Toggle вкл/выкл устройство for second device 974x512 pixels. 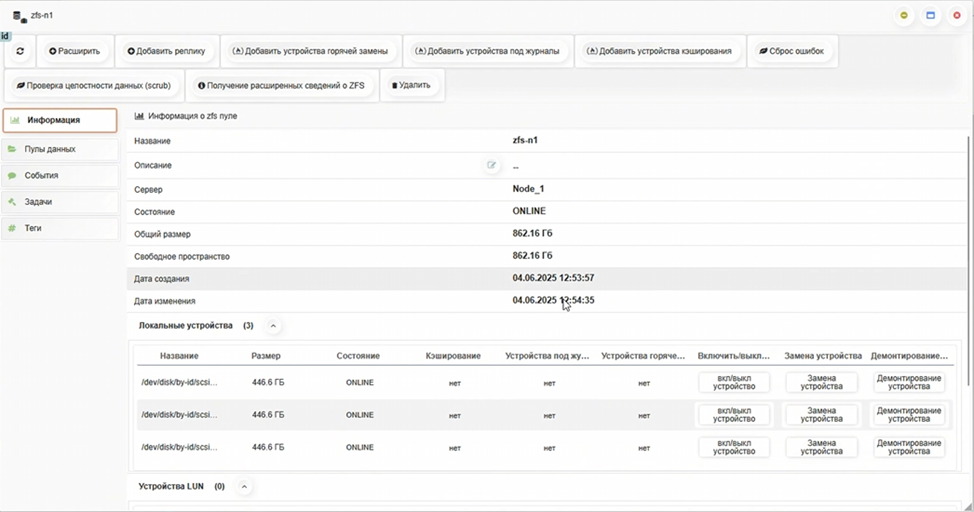[x=734, y=415]
